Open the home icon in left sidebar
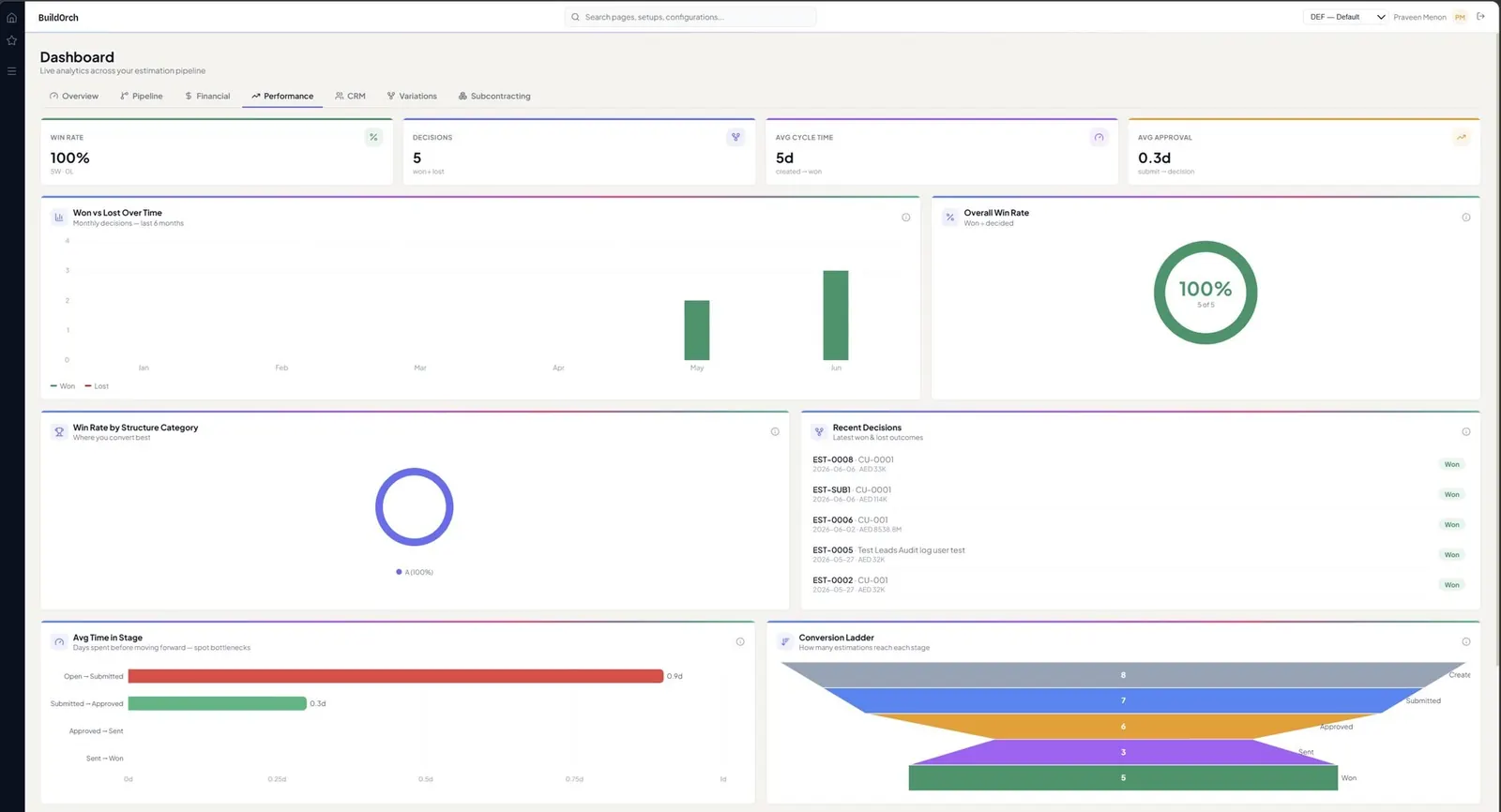This screenshot has height=812, width=1501. (x=11, y=17)
